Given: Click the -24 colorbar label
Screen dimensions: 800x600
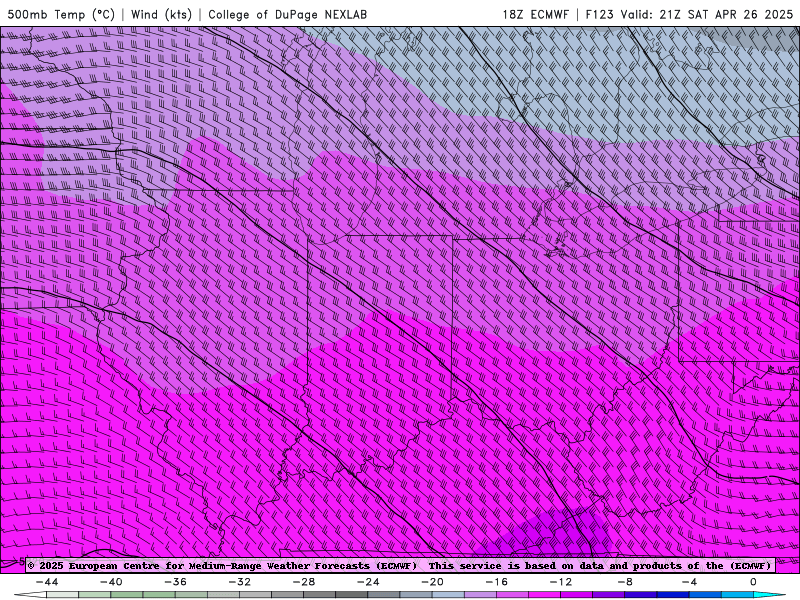Looking at the screenshot, I should point(368,582).
